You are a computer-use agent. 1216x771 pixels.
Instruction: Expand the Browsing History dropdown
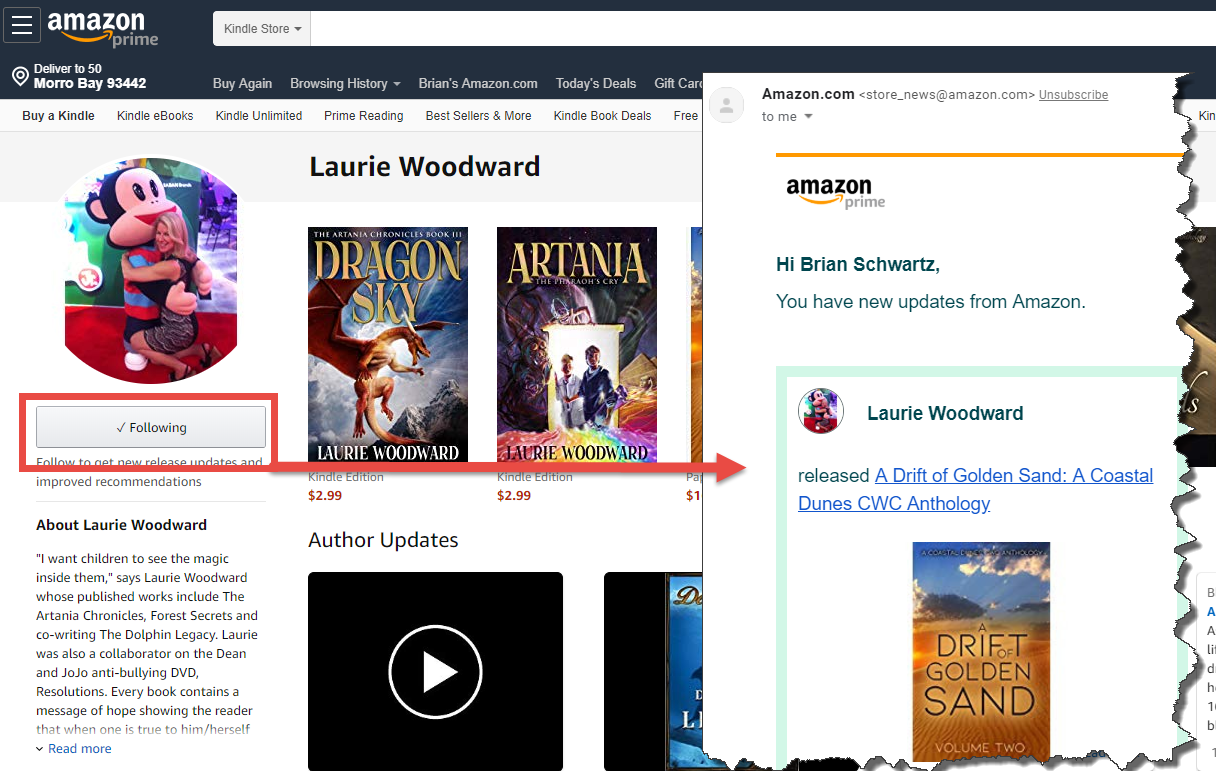(x=345, y=84)
